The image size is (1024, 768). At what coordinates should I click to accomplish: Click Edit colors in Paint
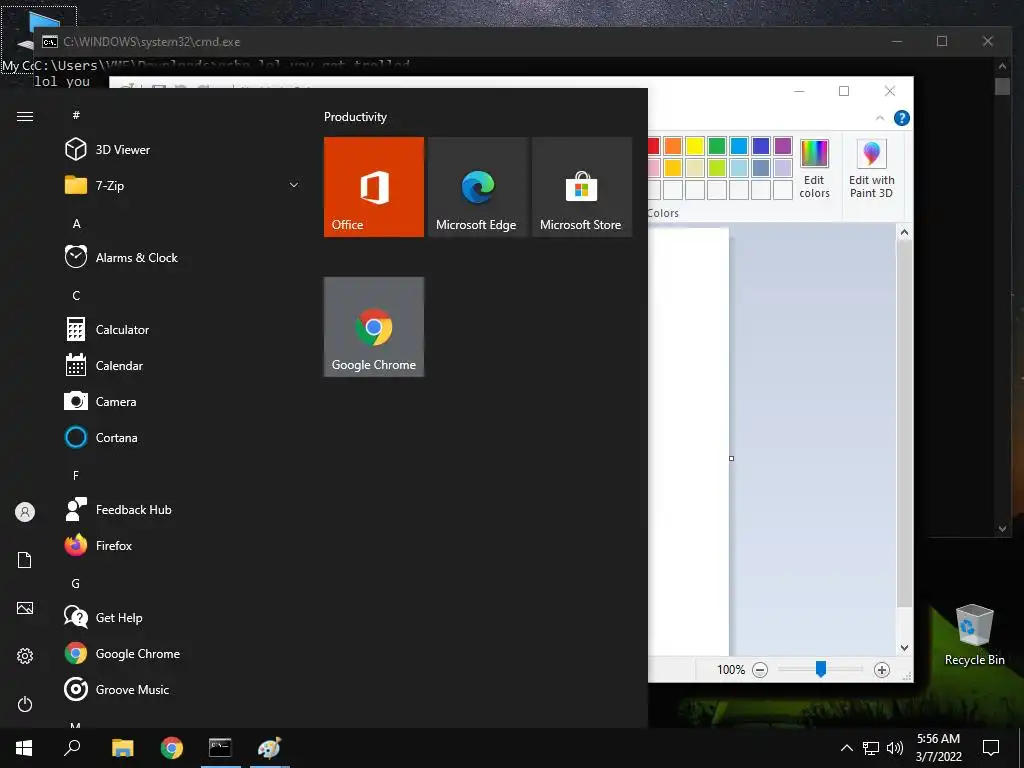tap(814, 168)
